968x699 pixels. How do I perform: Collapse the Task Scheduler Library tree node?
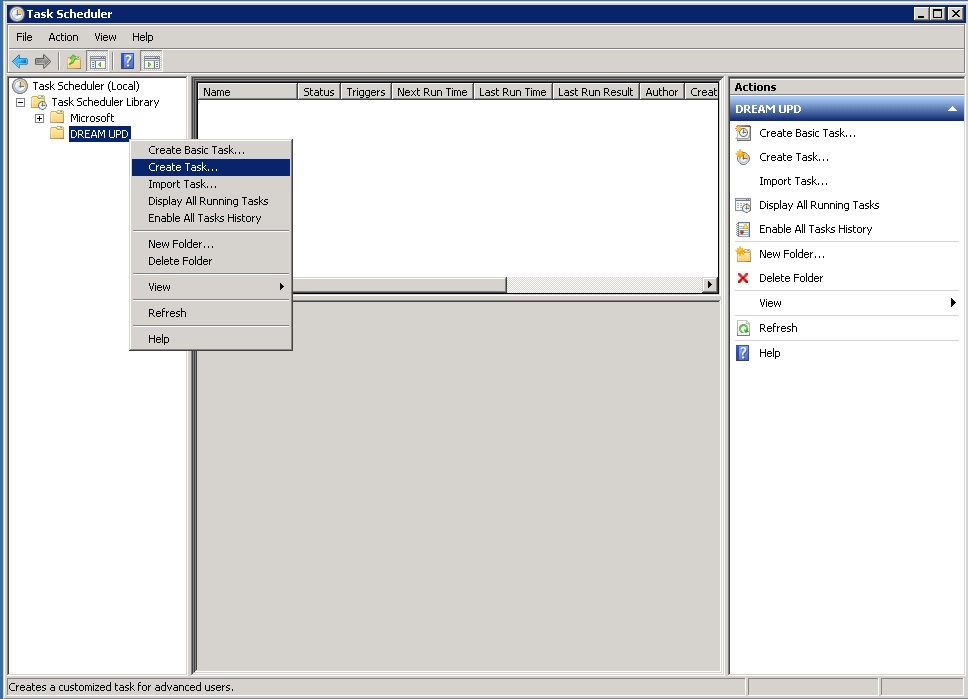(x=20, y=102)
